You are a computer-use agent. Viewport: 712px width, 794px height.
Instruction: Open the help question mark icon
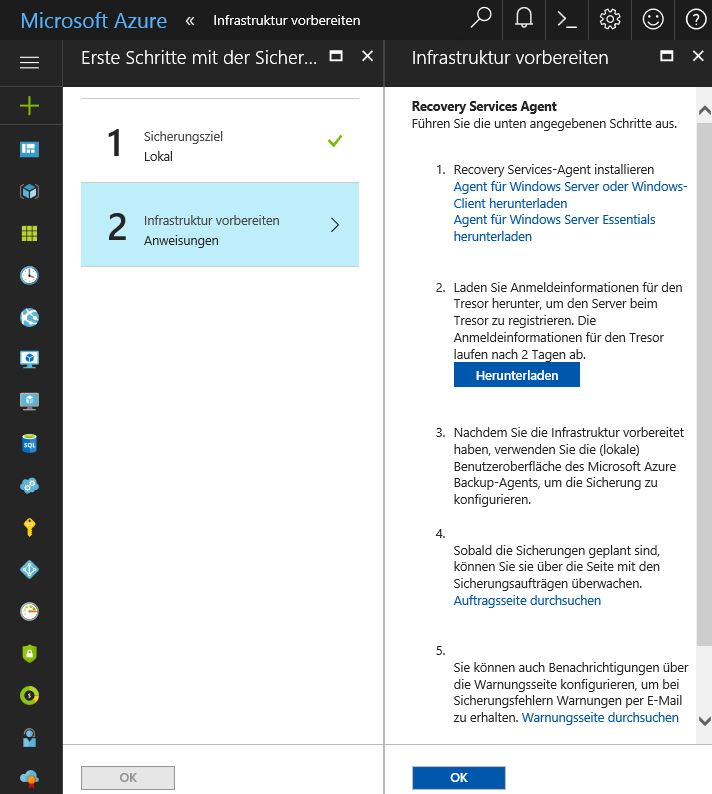(x=696, y=19)
